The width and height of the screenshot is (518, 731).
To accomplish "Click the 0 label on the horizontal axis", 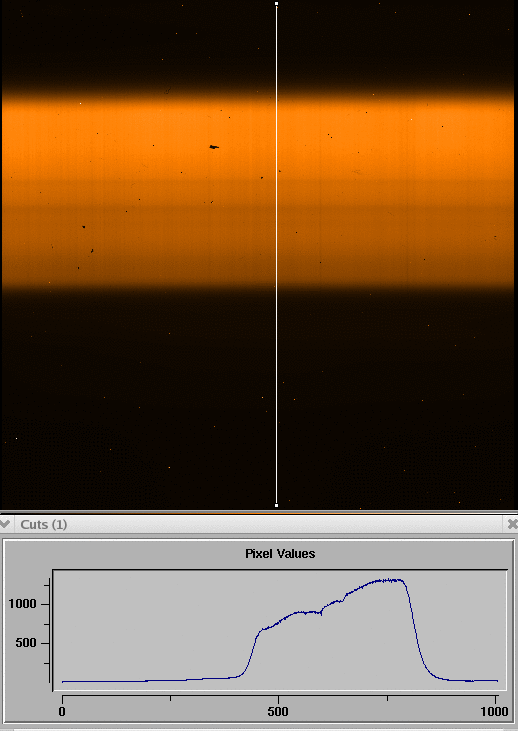I will point(62,711).
